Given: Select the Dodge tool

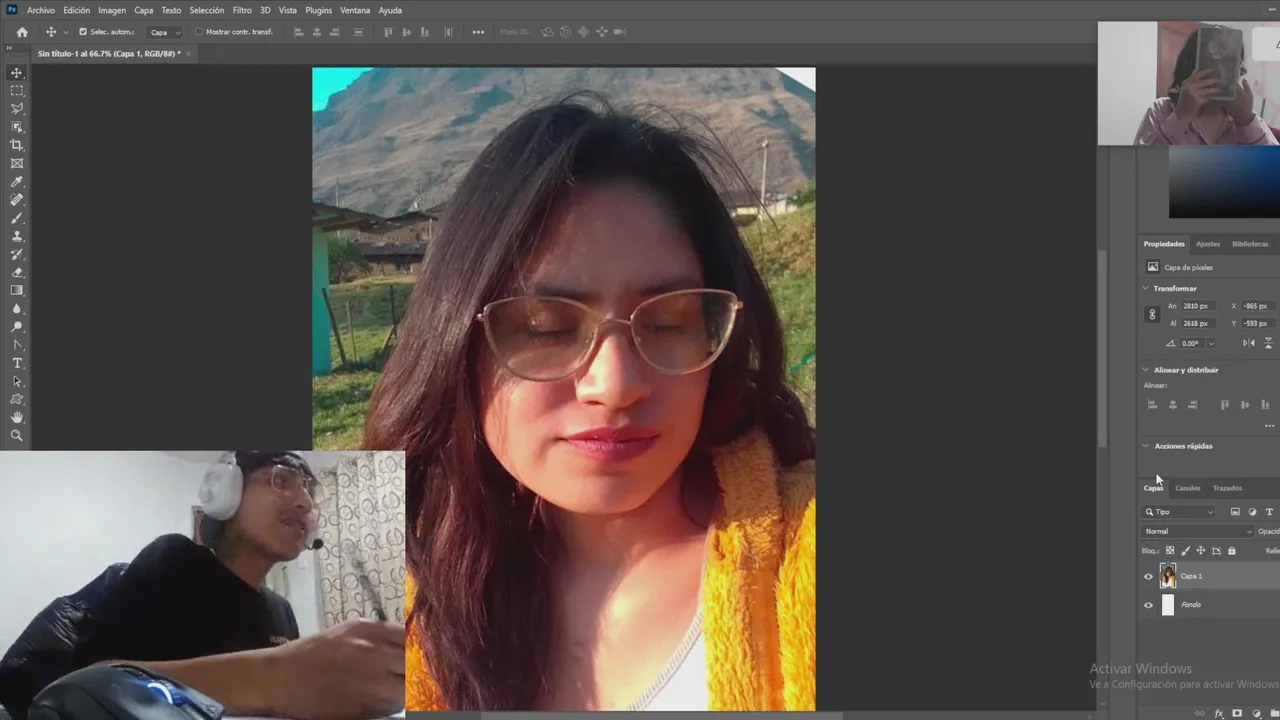Looking at the screenshot, I should pyautogui.click(x=17, y=327).
